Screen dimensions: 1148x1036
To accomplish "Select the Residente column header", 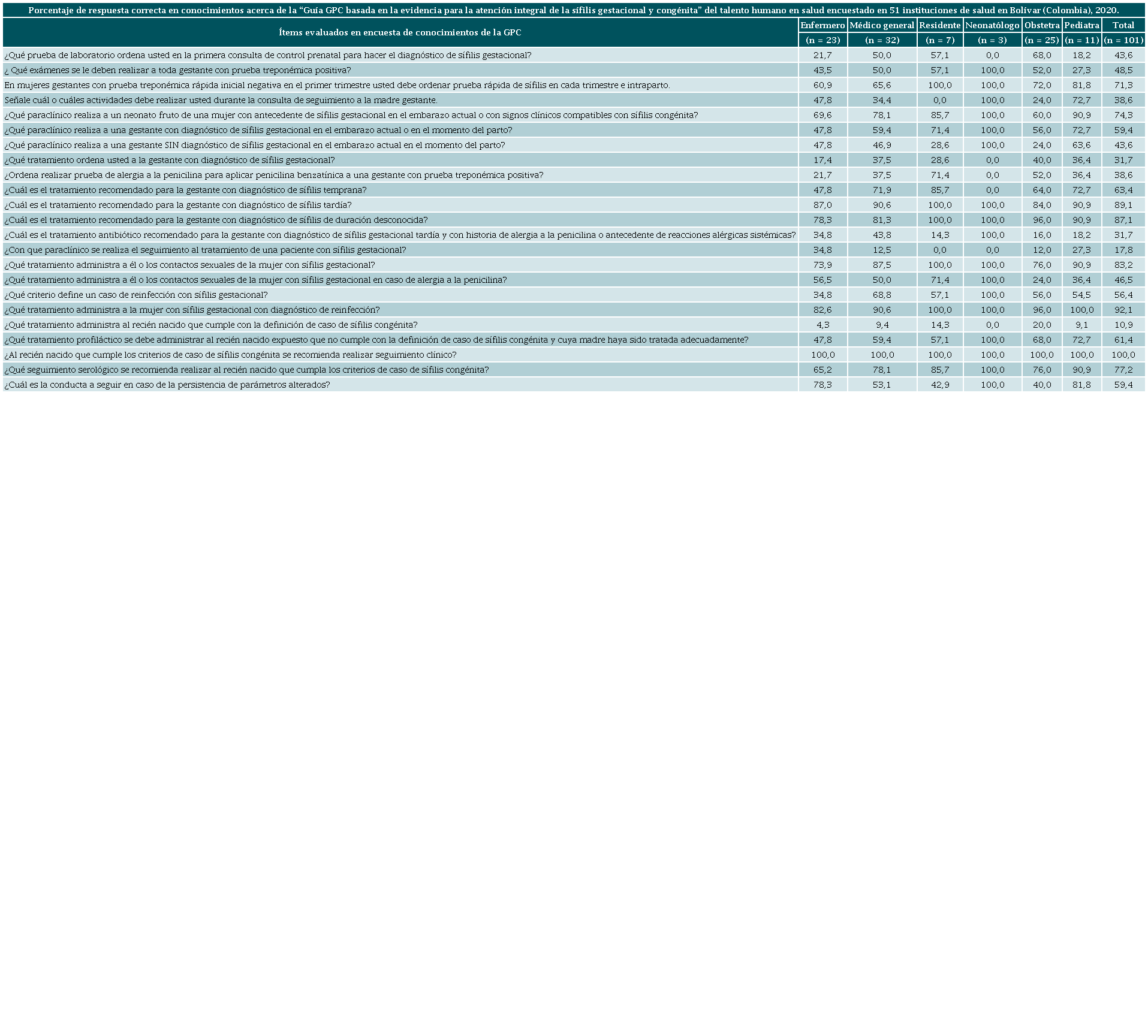I will coord(939,25).
